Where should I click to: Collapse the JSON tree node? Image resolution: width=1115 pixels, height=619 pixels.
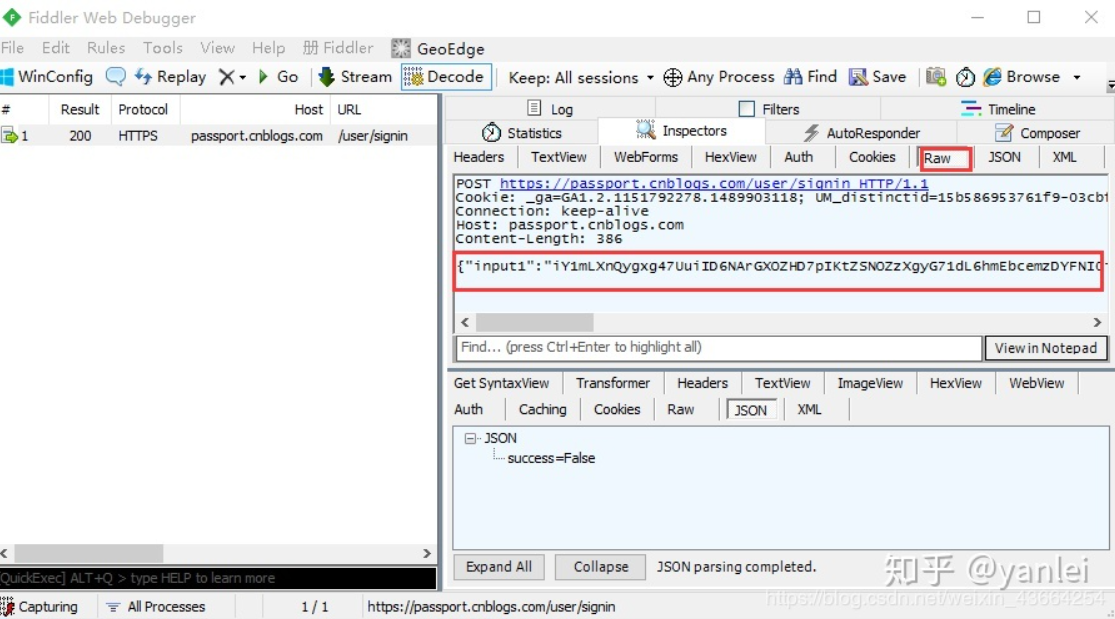click(470, 438)
